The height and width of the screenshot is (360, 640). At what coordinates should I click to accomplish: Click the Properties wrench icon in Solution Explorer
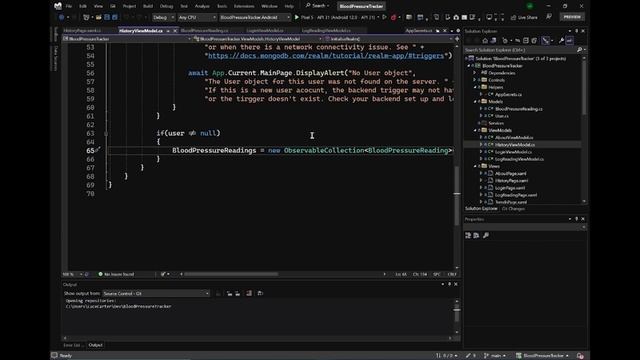561,40
